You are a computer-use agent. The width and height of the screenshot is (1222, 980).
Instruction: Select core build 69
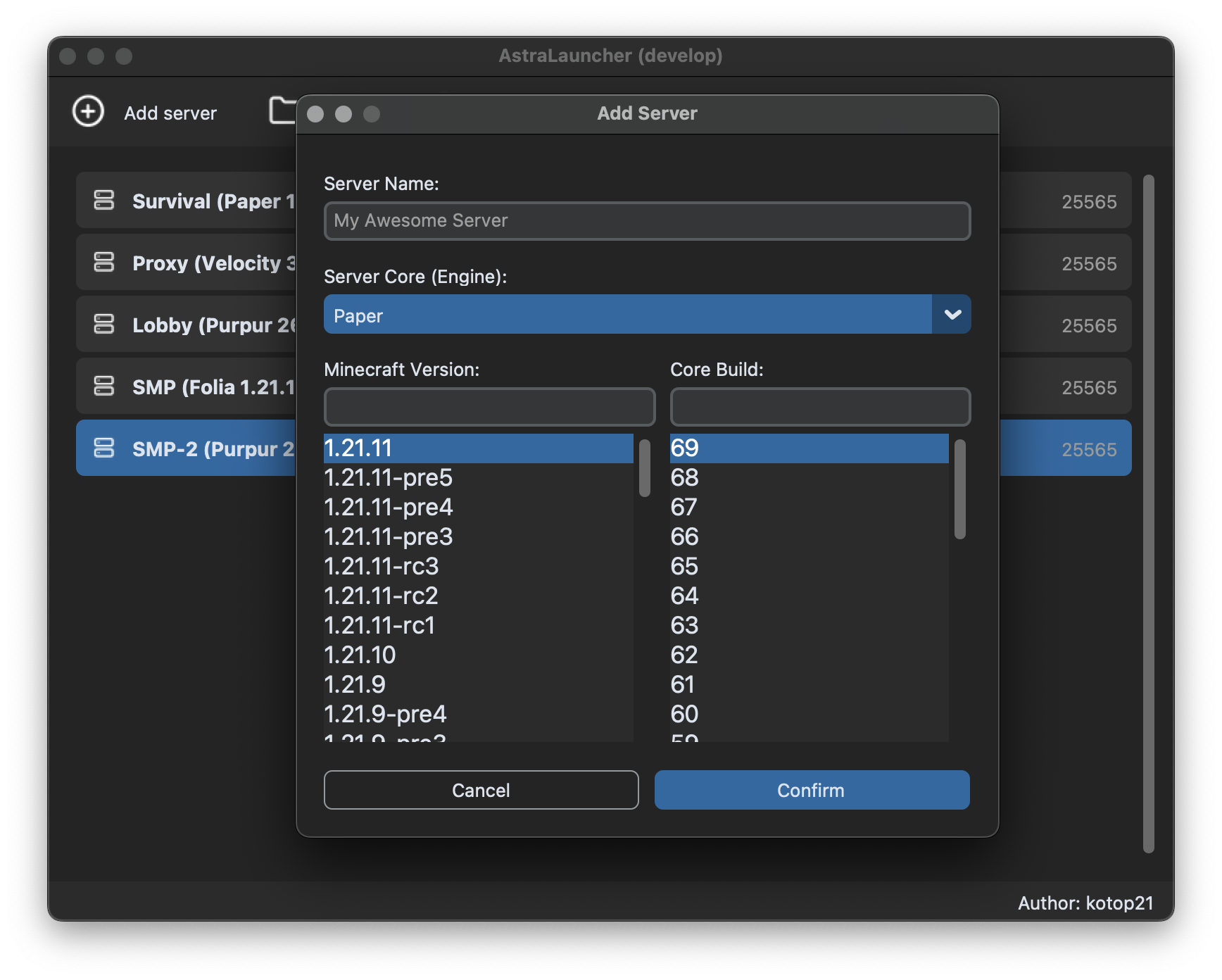click(x=809, y=448)
